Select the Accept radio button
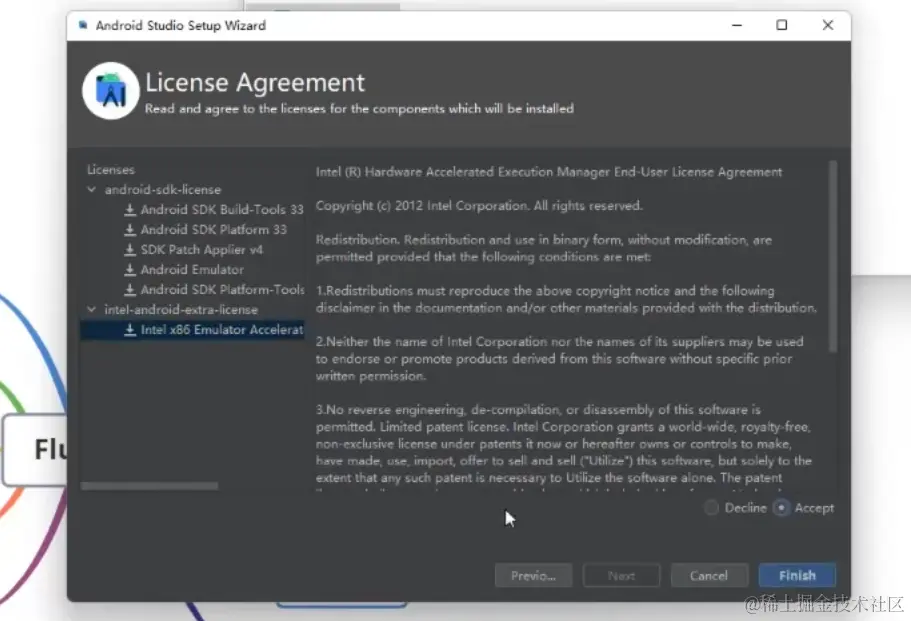The width and height of the screenshot is (911, 621). pos(782,508)
